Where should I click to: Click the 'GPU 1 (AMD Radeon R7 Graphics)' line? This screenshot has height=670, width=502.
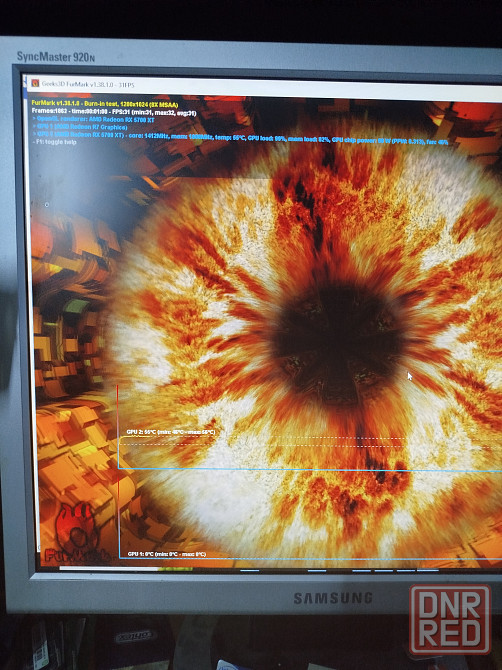pyautogui.click(x=80, y=127)
